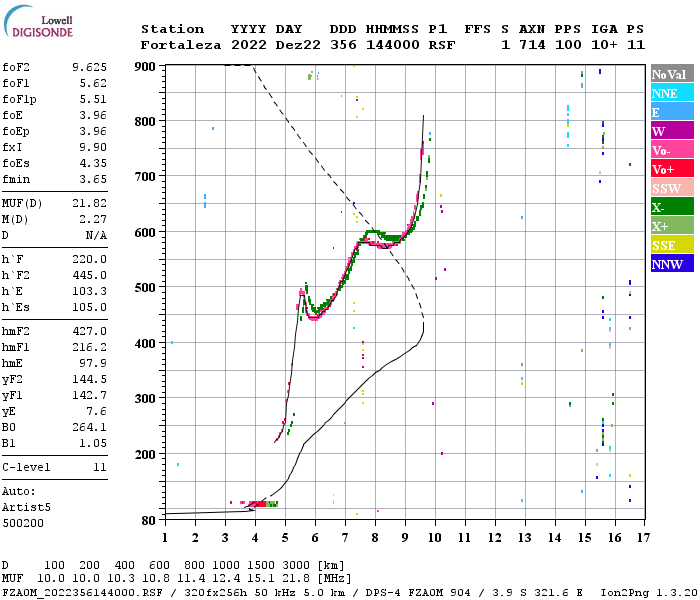Click the h`E value 103.3
The width and height of the screenshot is (700, 600).
point(89,292)
